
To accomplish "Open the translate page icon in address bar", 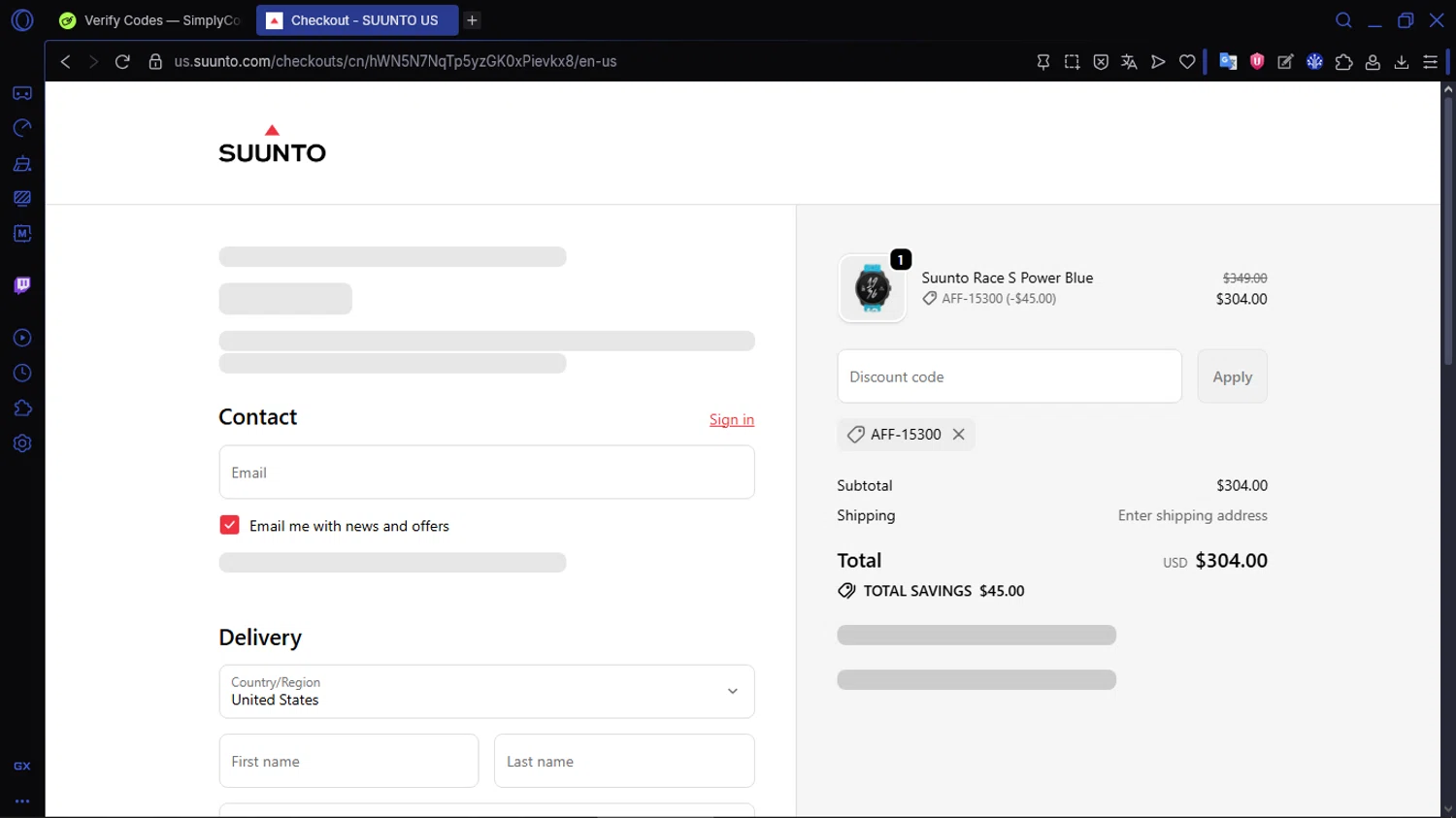I will pyautogui.click(x=1129, y=61).
